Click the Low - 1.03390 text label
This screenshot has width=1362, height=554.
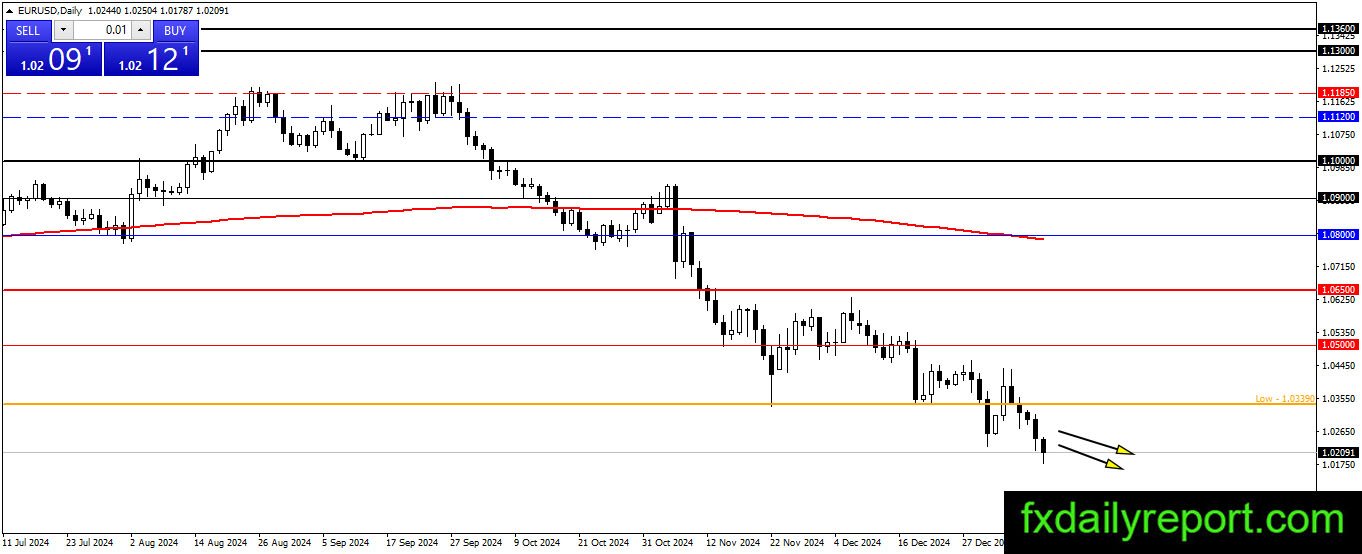click(1285, 398)
